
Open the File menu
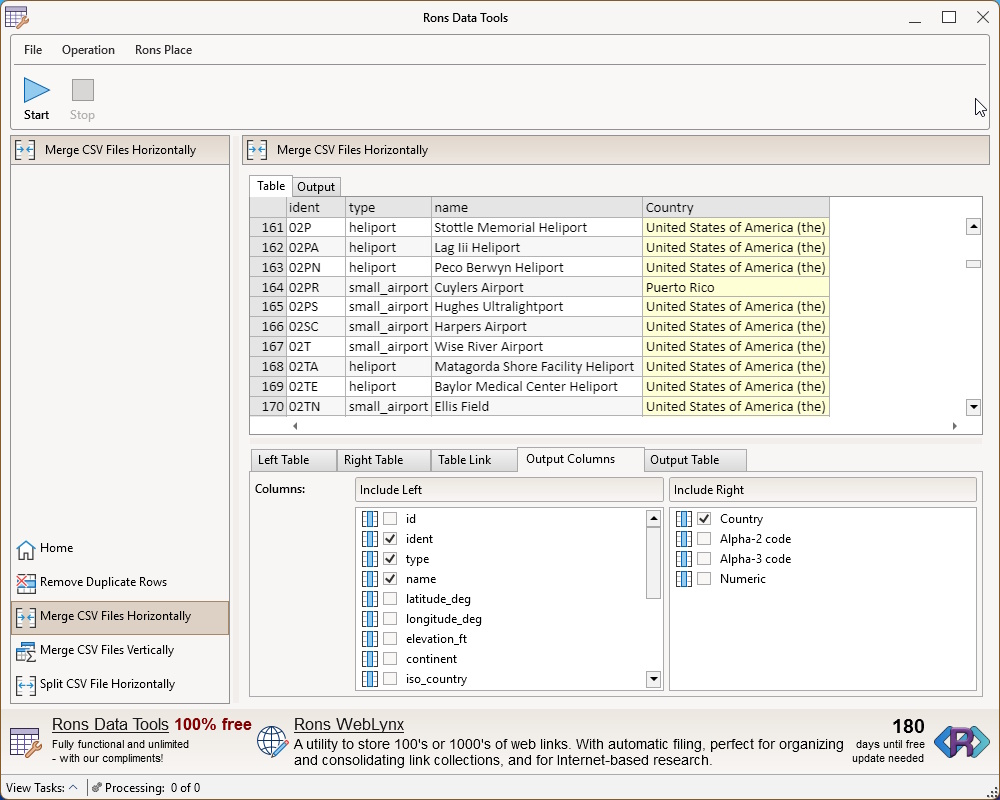(x=33, y=50)
